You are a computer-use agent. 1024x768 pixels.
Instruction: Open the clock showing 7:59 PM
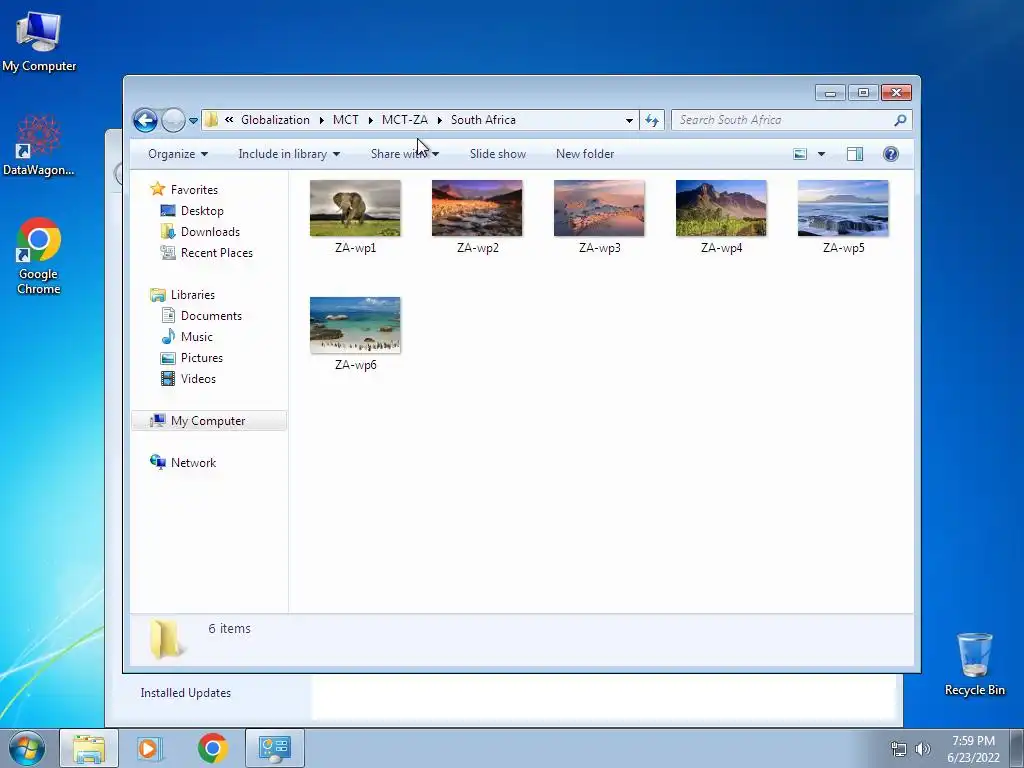tap(973, 748)
